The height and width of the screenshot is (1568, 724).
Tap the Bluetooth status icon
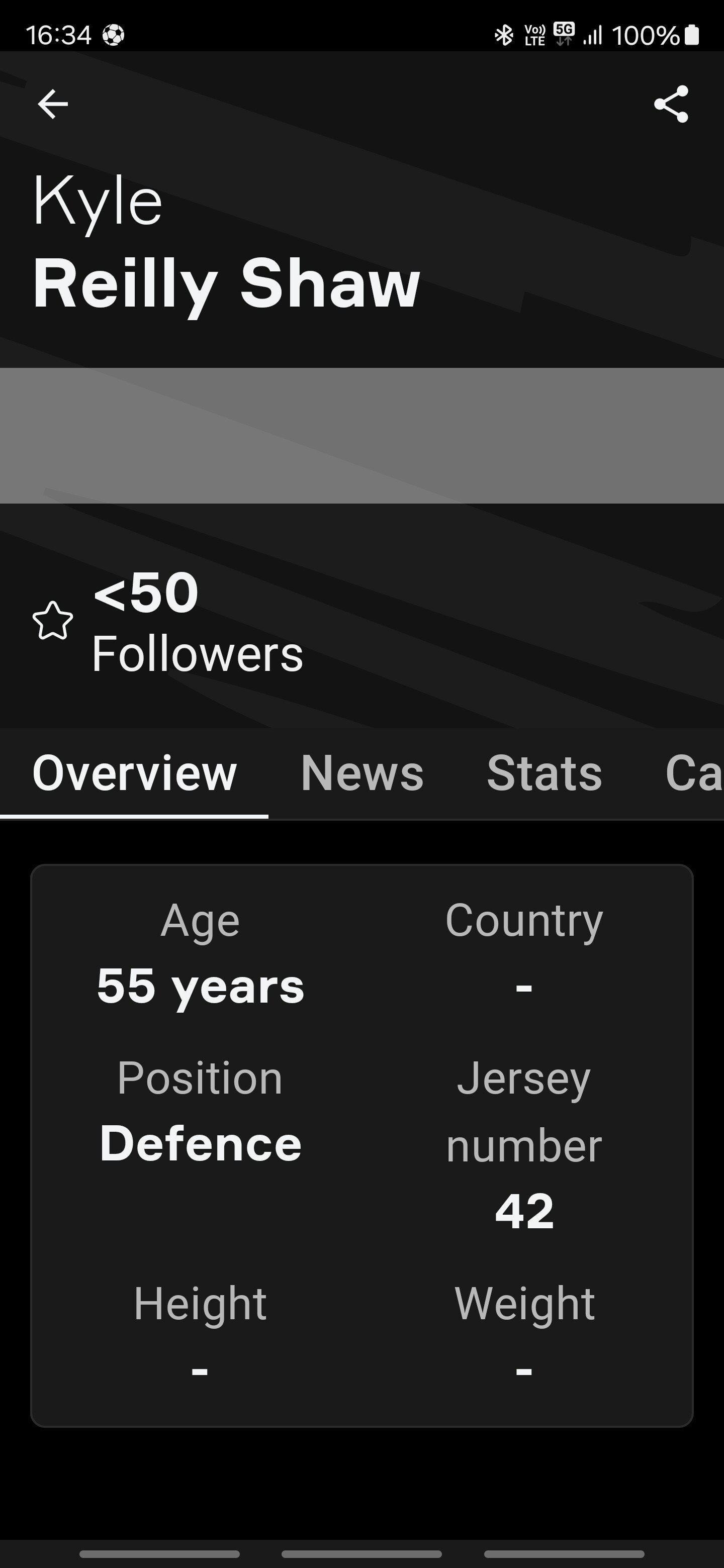point(504,35)
